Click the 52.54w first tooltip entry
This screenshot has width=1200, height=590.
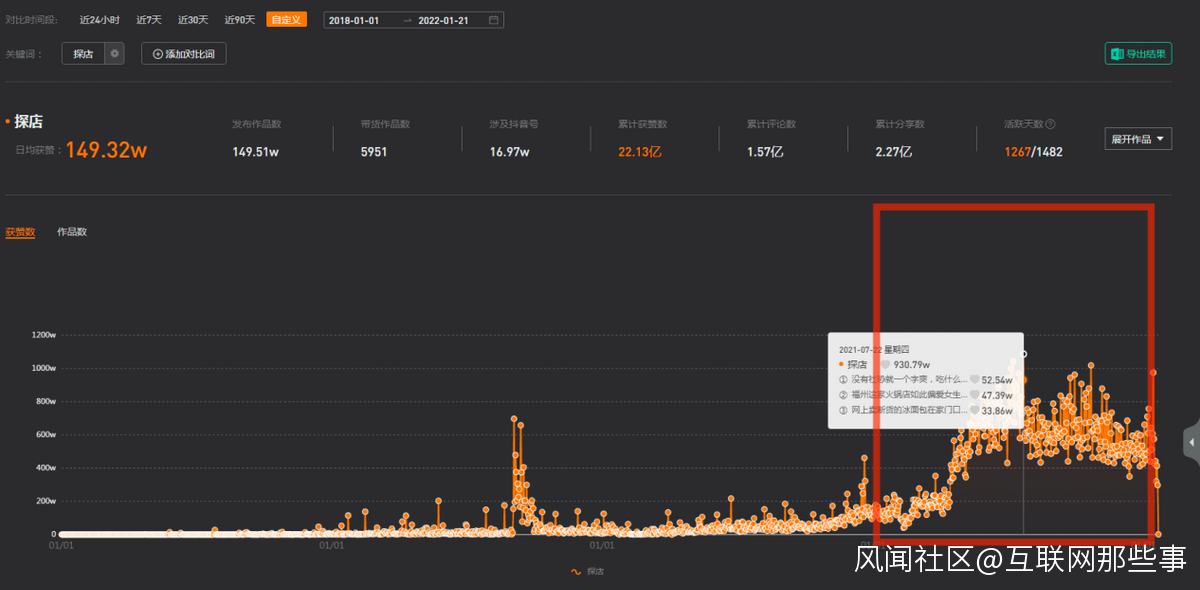(x=997, y=380)
